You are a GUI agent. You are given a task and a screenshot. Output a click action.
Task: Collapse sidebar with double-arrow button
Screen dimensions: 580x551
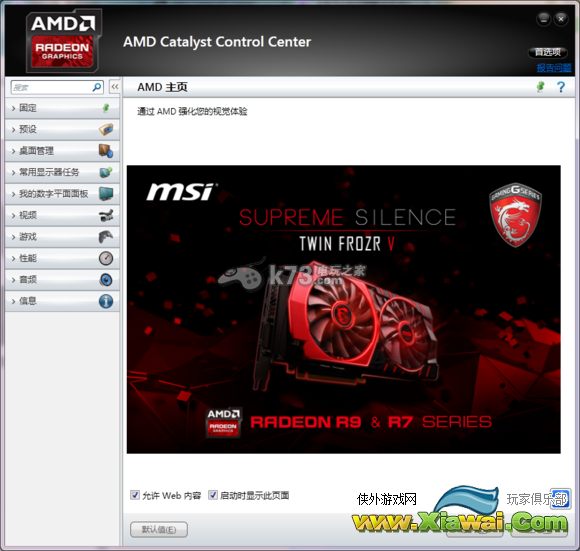point(115,87)
